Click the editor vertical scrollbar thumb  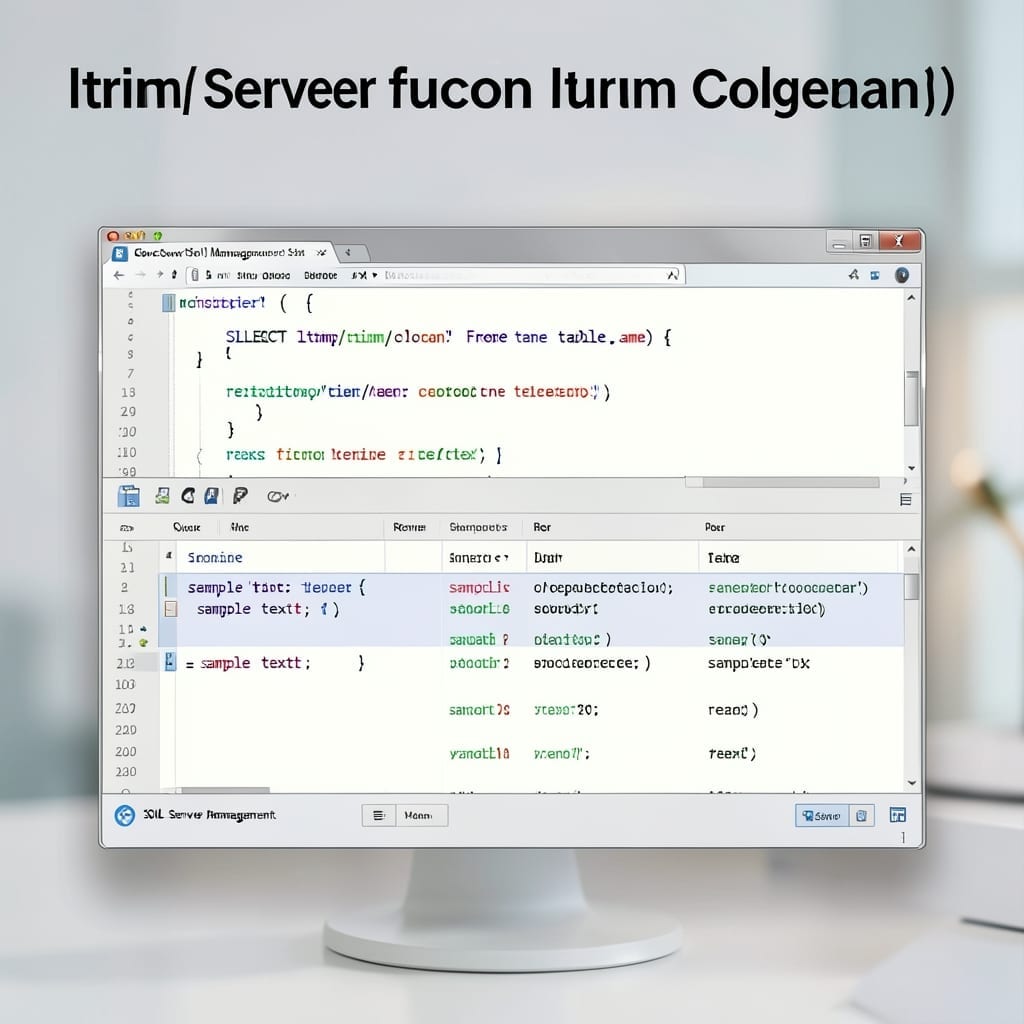pyautogui.click(x=912, y=398)
